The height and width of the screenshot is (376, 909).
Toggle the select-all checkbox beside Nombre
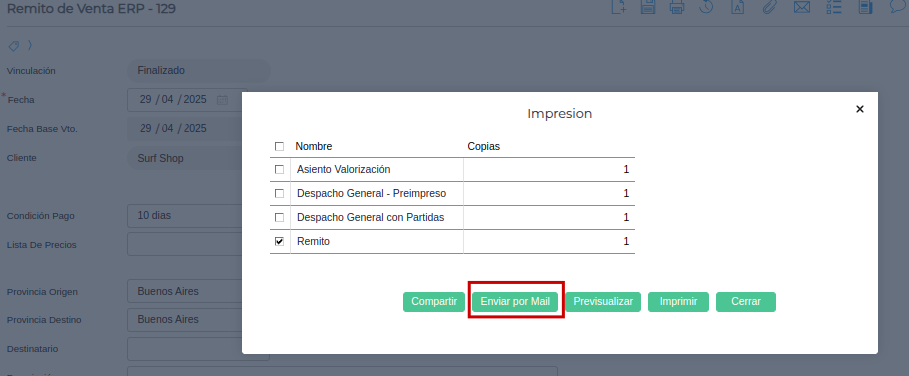(x=279, y=147)
